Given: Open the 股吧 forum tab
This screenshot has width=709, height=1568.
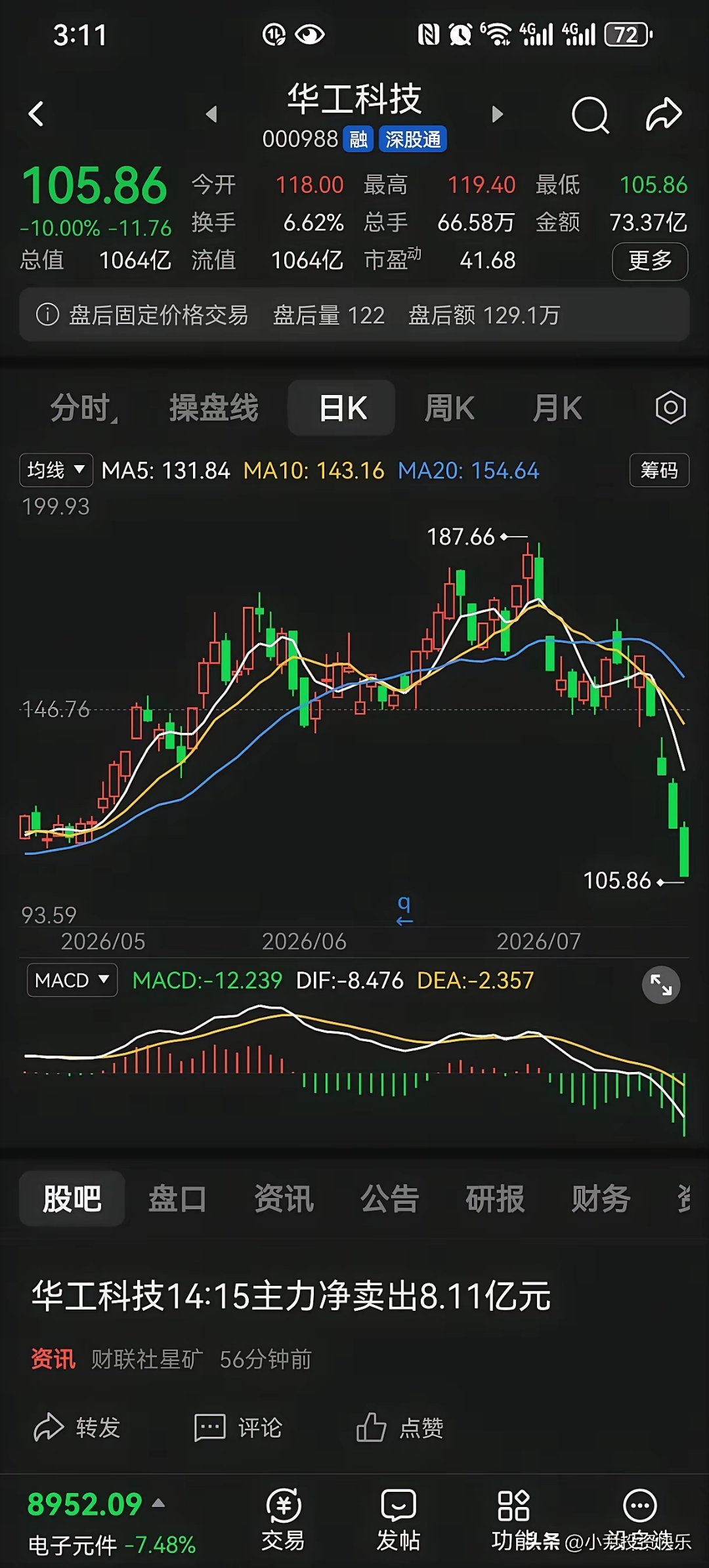Looking at the screenshot, I should tap(72, 1199).
